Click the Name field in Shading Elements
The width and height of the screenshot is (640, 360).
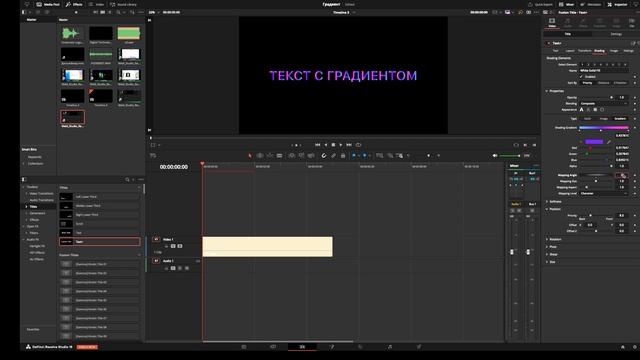[x=604, y=71]
